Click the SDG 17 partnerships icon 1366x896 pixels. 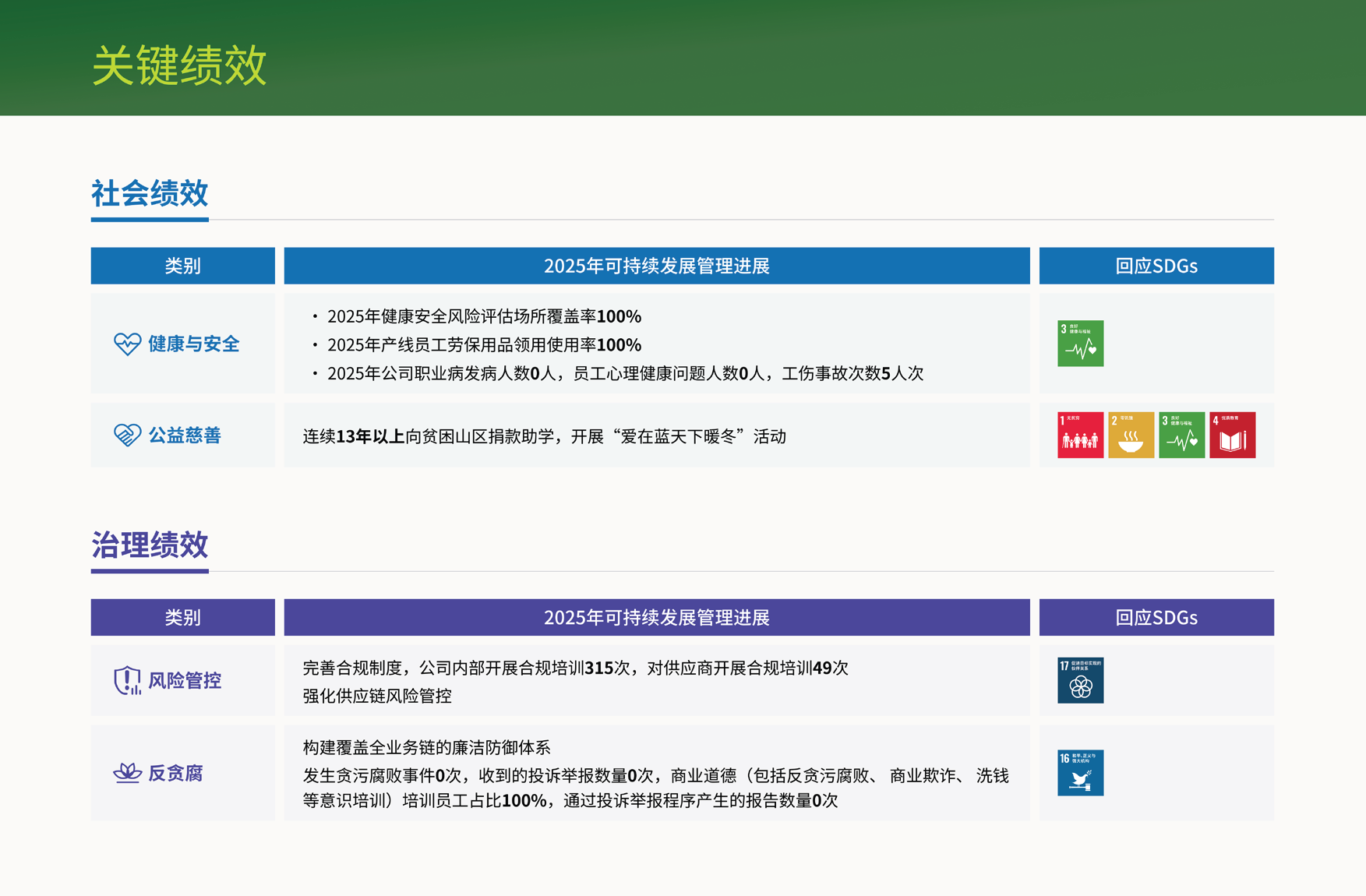pyautogui.click(x=1080, y=680)
